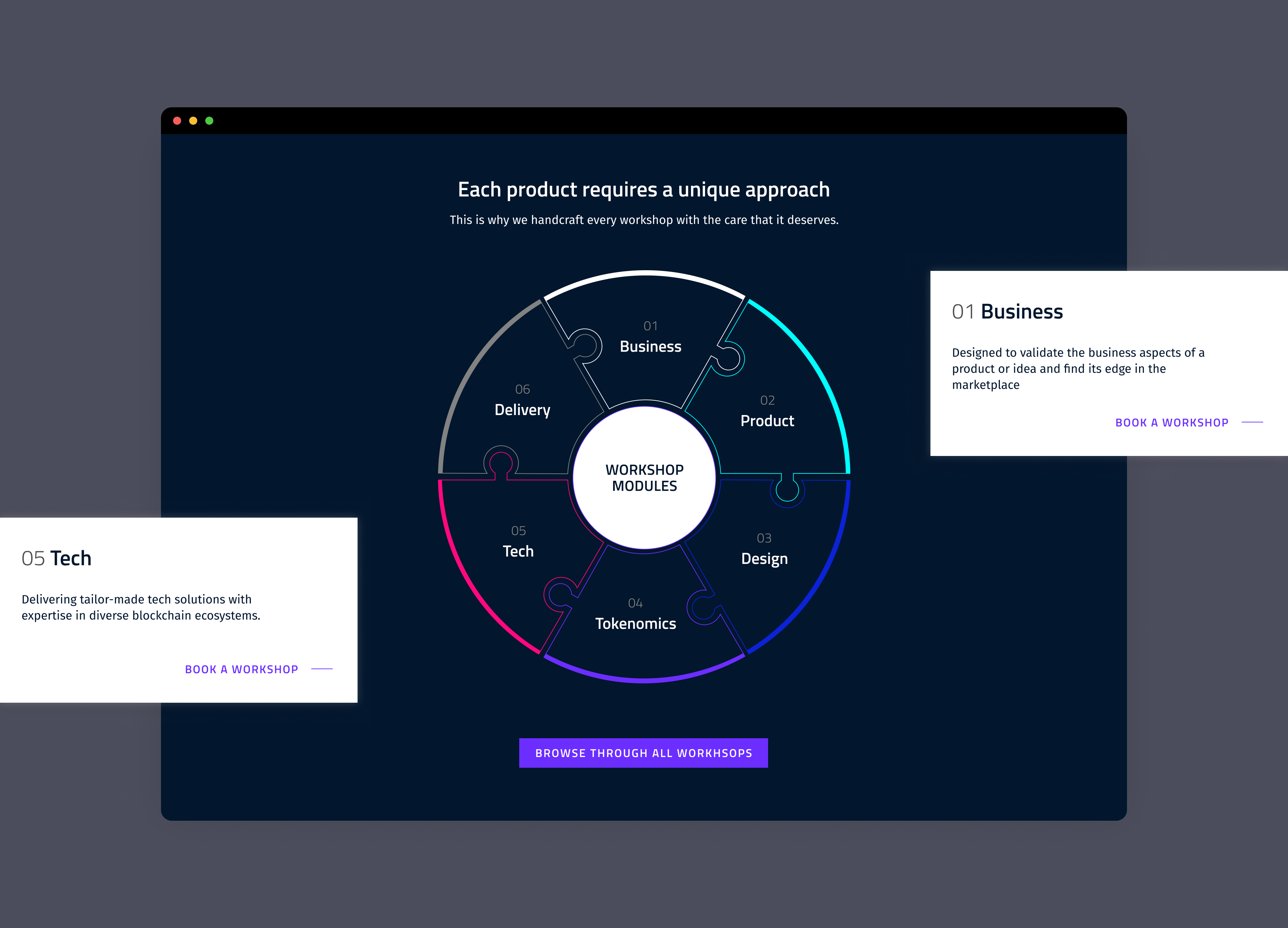Click the 'This is why we handcraft' subtitle

point(644,220)
